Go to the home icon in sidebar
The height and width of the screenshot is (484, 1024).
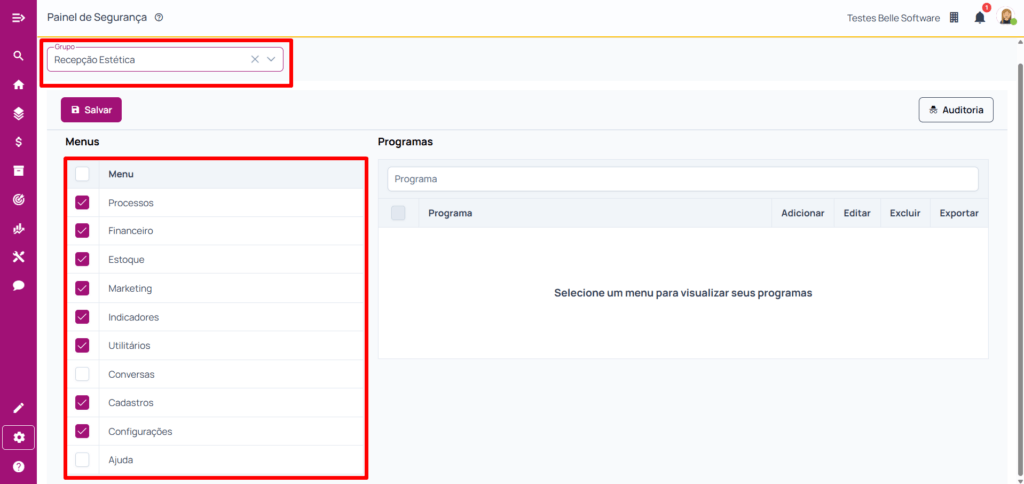pos(18,85)
